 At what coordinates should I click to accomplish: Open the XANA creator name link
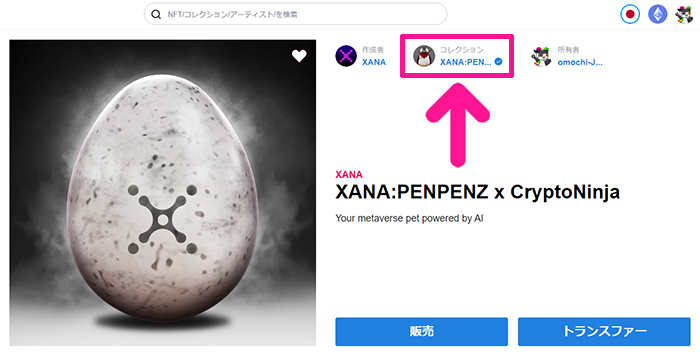pos(374,62)
